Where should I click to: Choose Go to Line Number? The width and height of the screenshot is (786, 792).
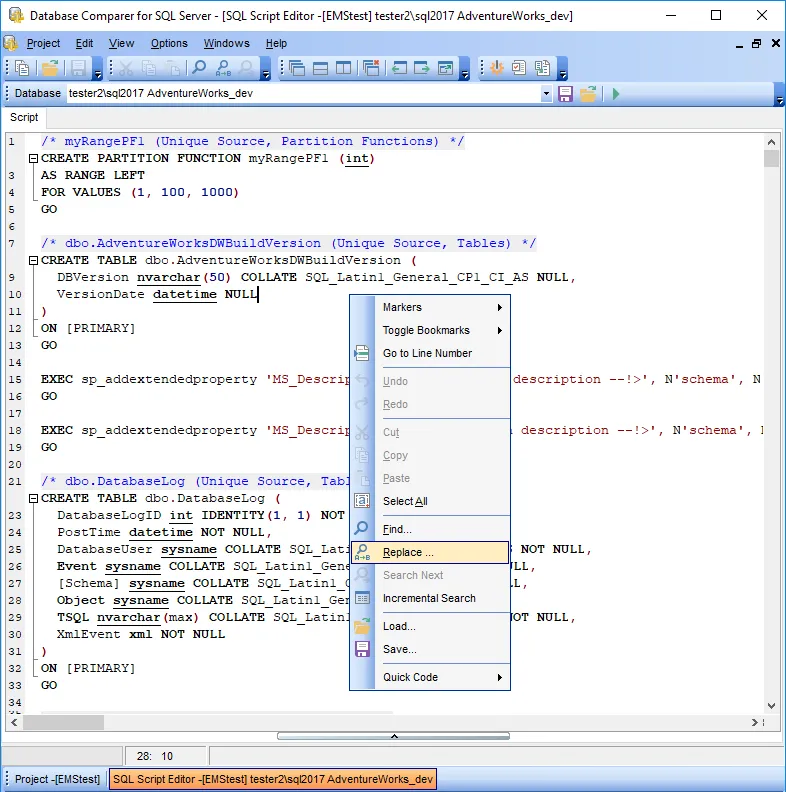point(430,353)
